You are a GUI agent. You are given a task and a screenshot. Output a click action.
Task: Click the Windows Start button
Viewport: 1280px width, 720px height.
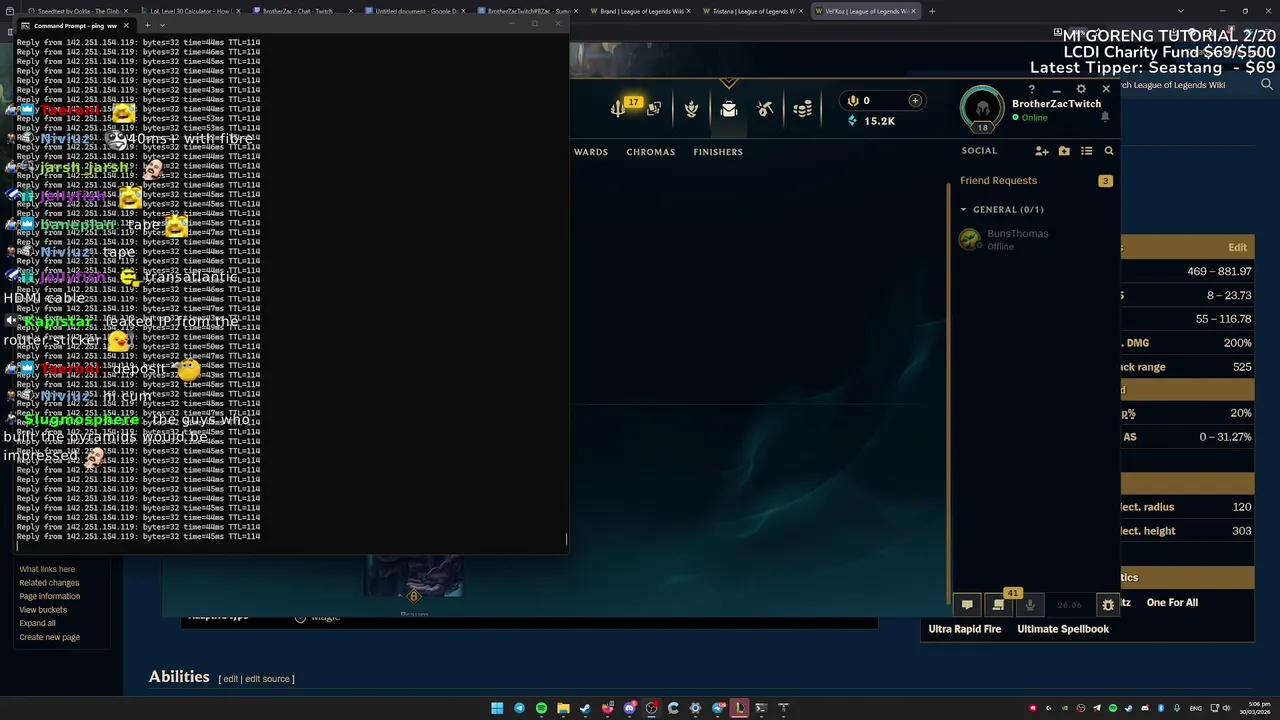point(497,708)
